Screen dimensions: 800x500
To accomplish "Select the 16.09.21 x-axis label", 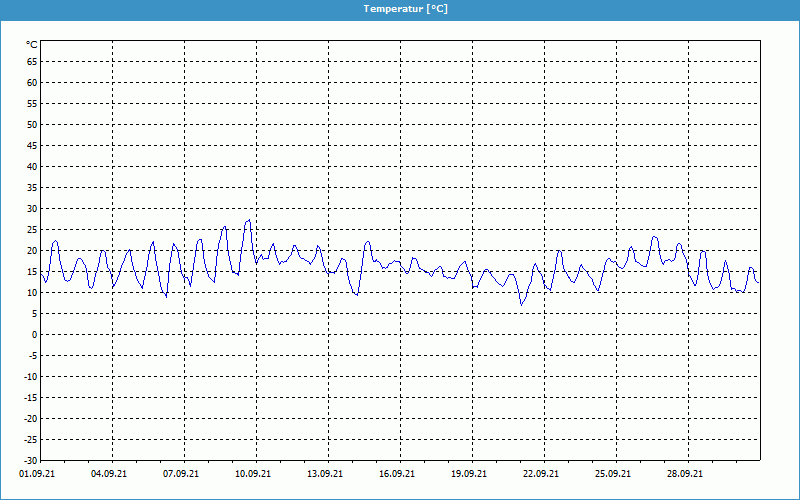I will tap(397, 474).
